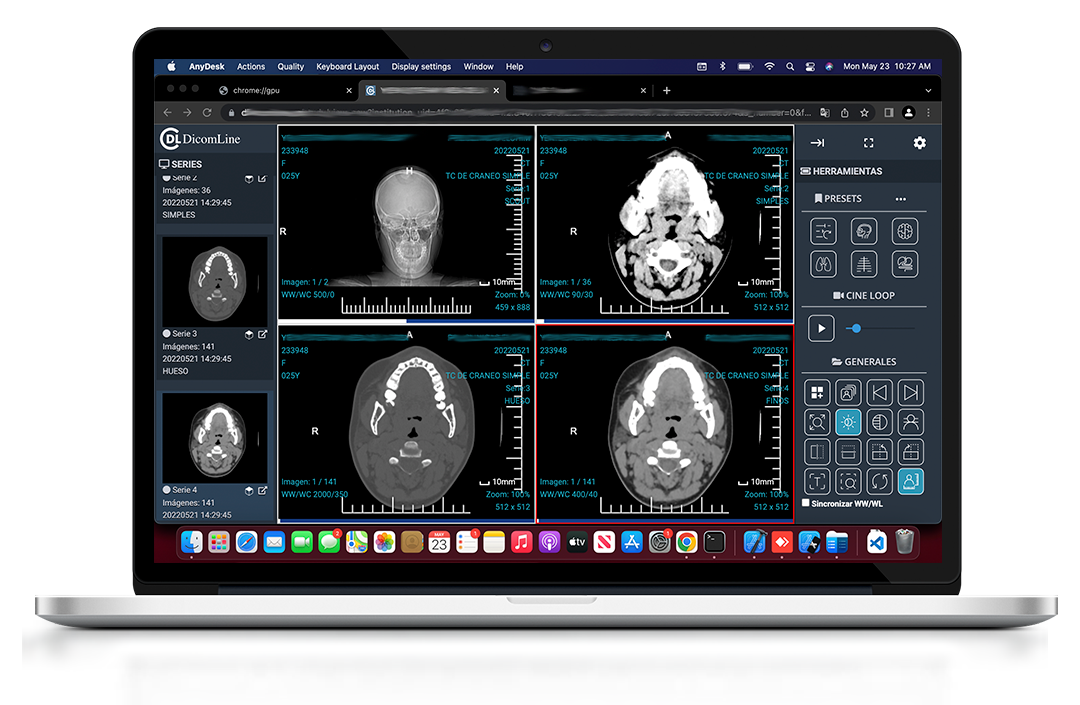Viewport: 1080px width, 705px height.
Task: Expand the GENERALES section
Action: 863,361
